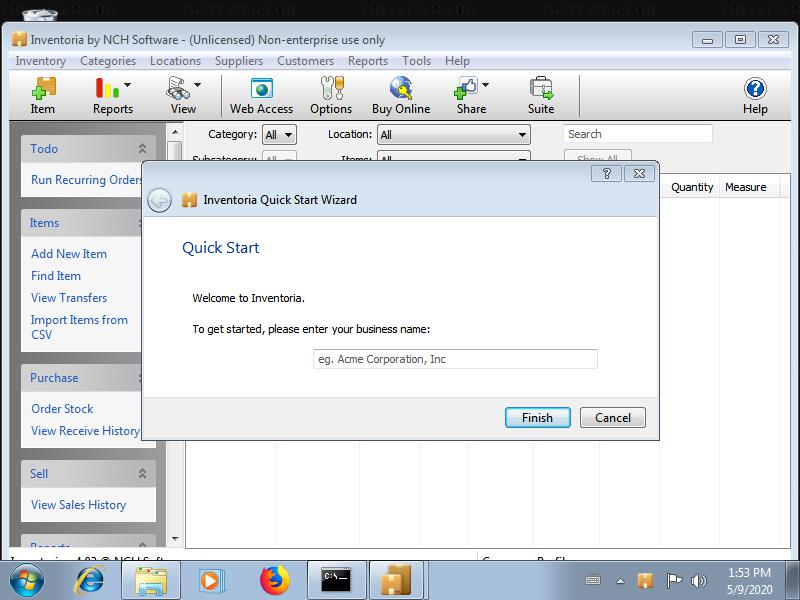
Task: Click the Finish button
Action: point(538,417)
